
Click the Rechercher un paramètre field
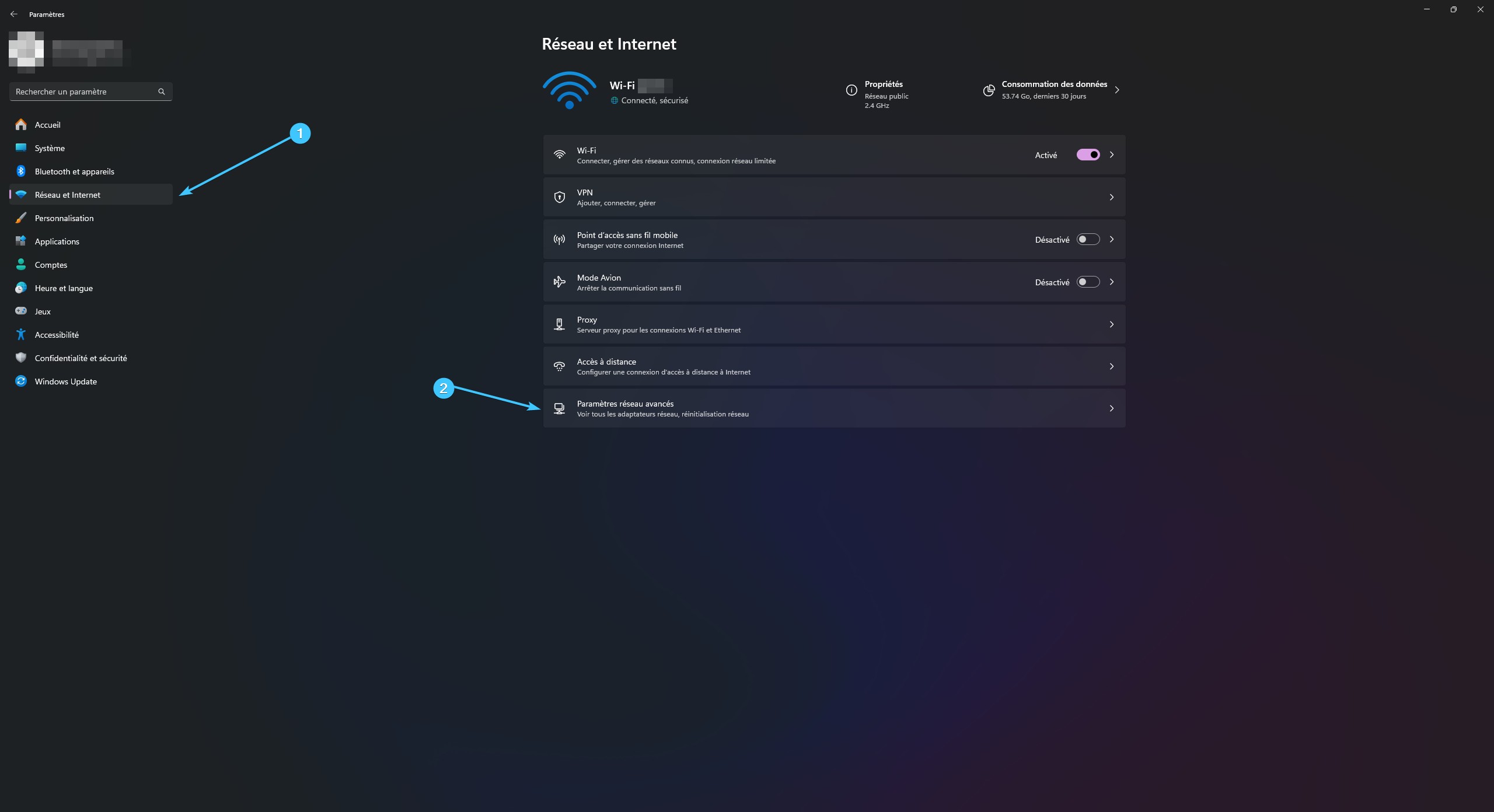point(82,92)
